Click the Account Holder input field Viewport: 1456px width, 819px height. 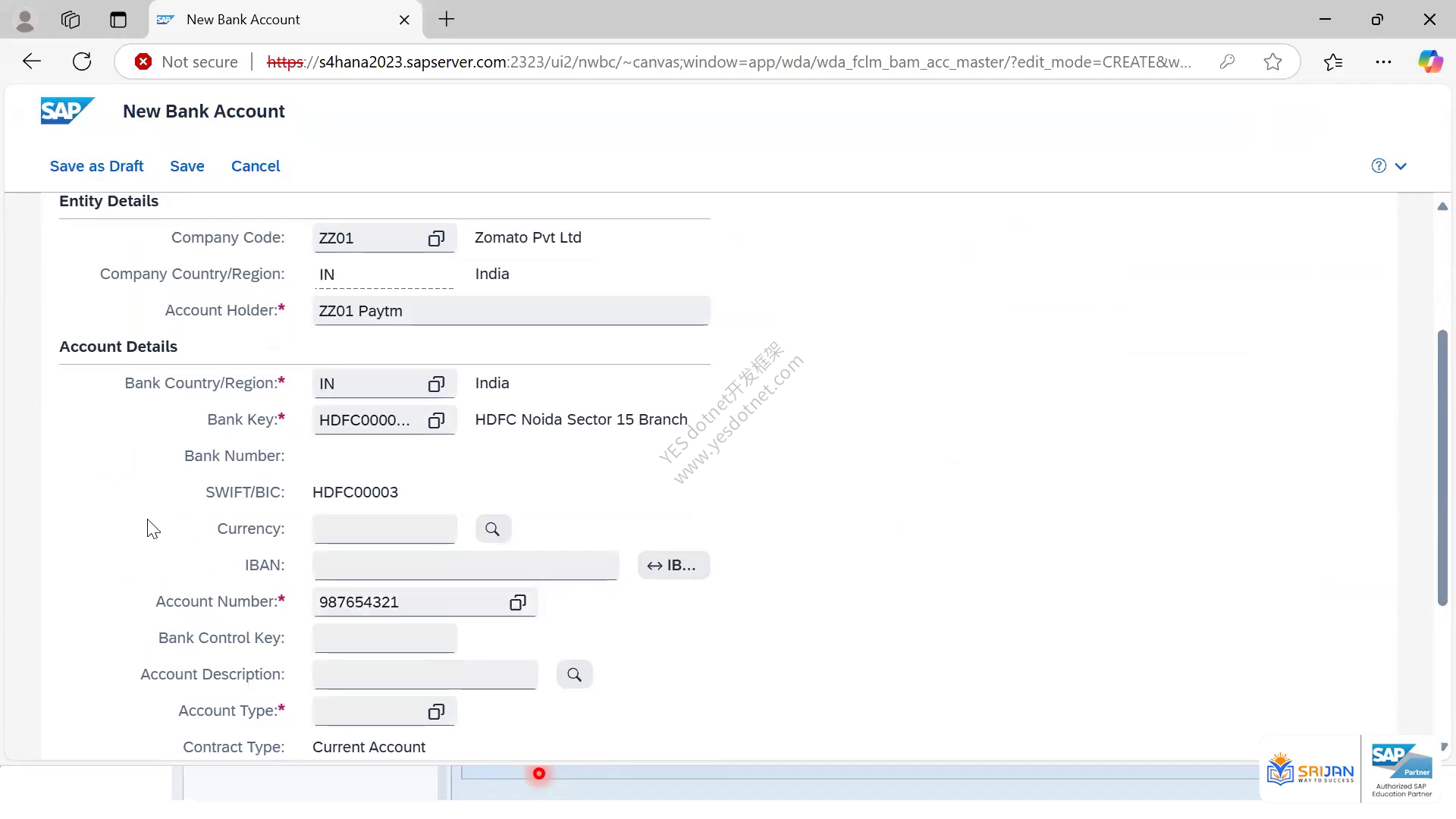point(511,311)
